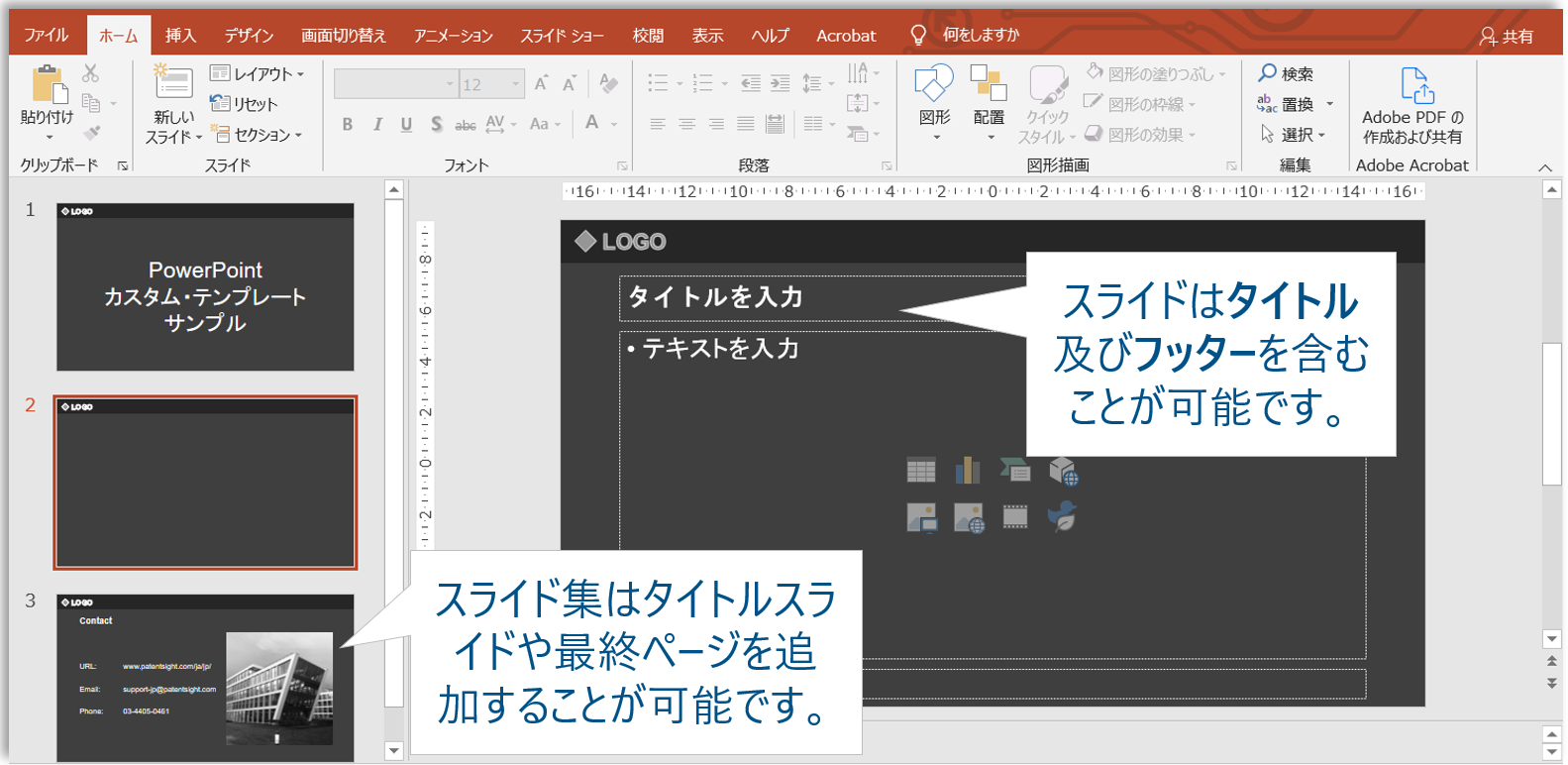Open the Layout (レイアウト) dropdown
Viewport: 1568px width, 765px height.
click(x=258, y=73)
